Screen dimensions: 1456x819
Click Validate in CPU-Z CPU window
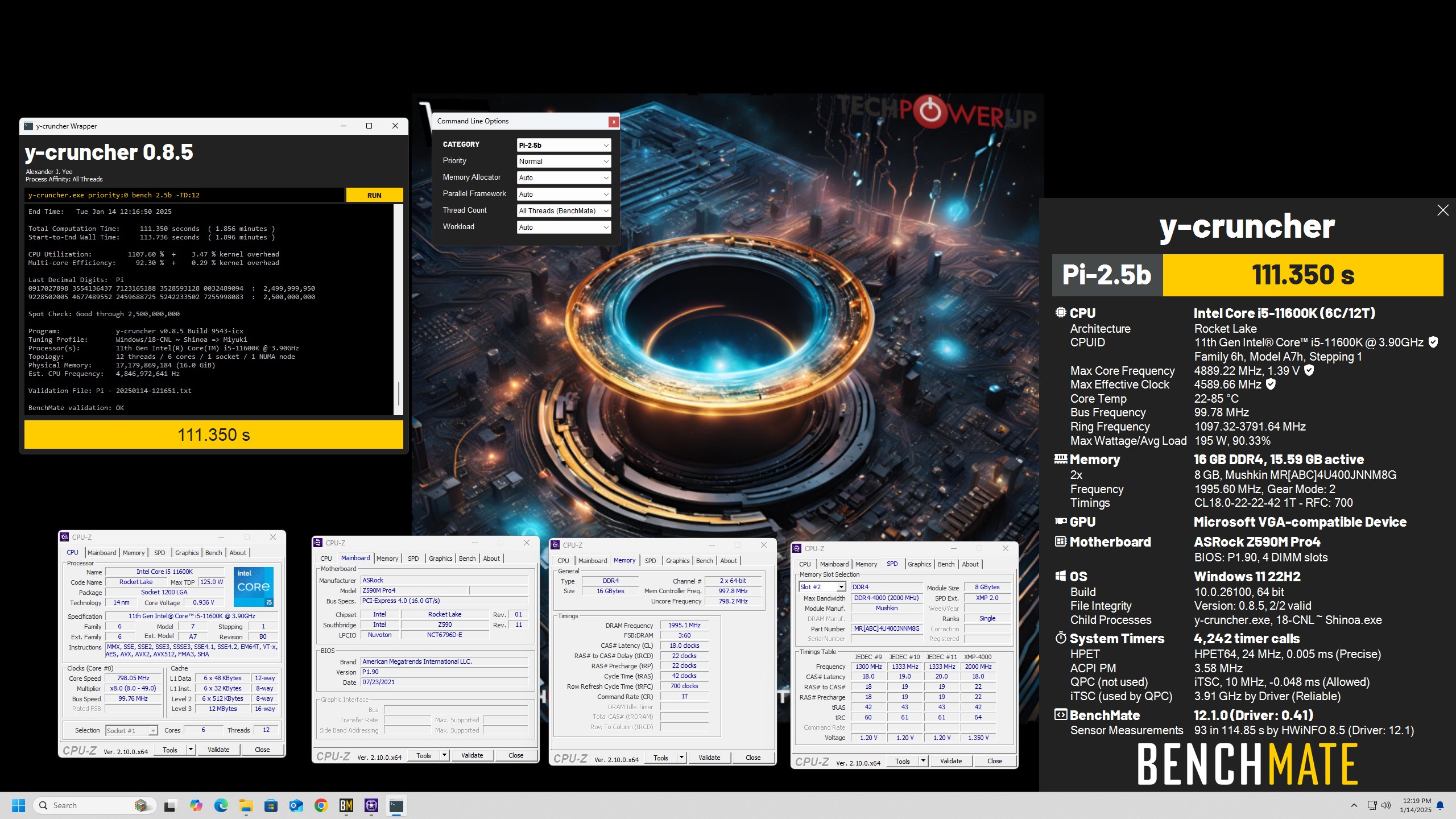[218, 750]
